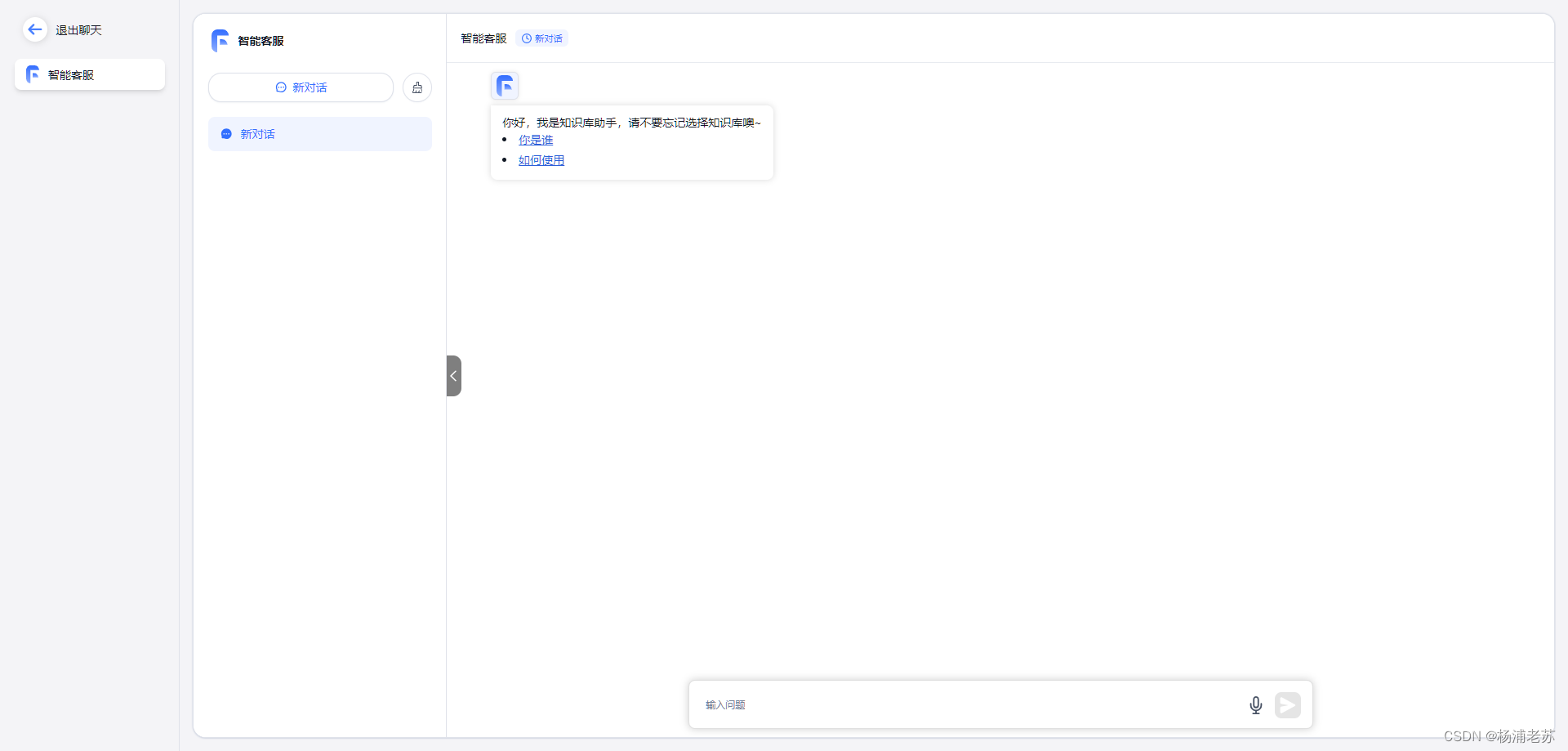This screenshot has height=751, width=1568.
Task: Click the assistant avatar above the greeting message
Action: tap(504, 85)
